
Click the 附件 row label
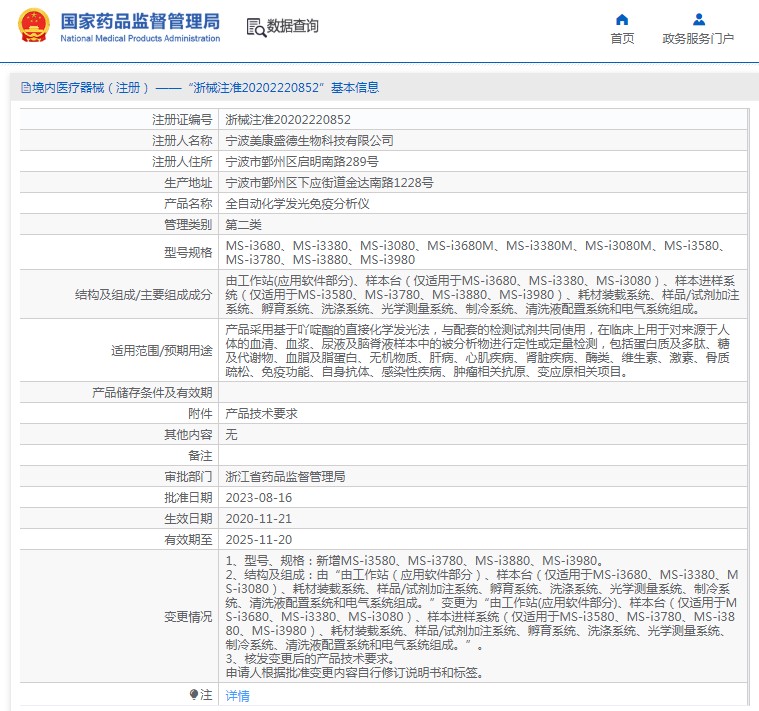(200, 413)
